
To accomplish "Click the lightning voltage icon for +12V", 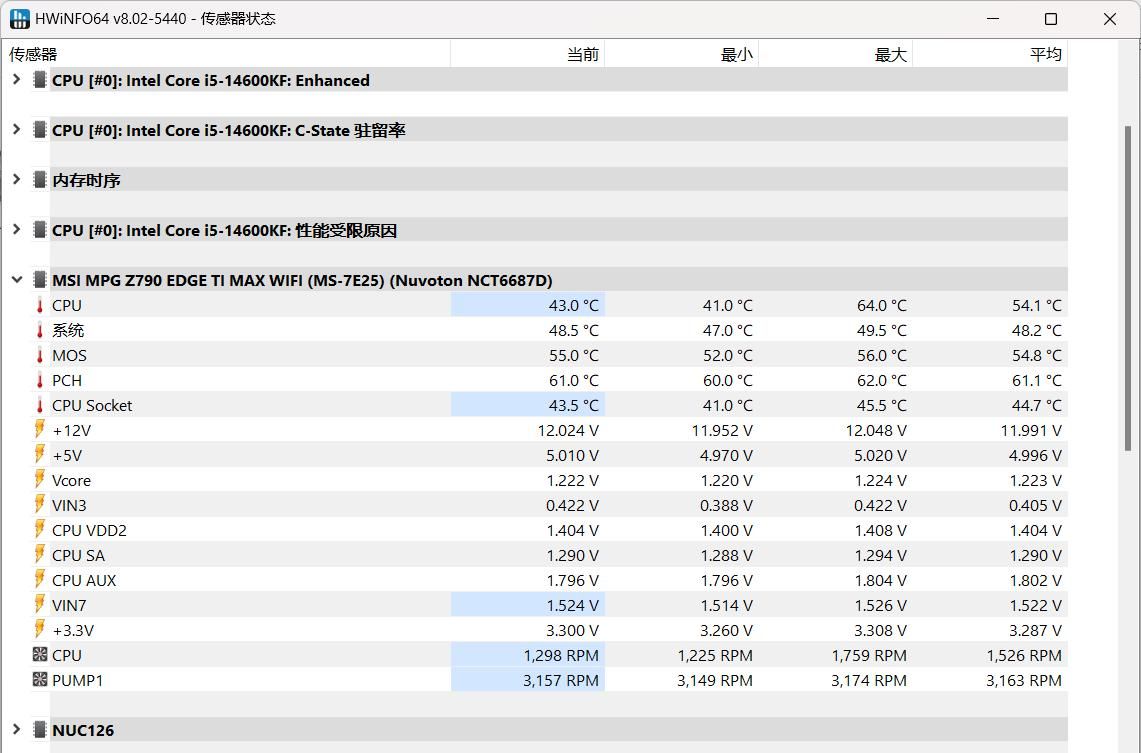I will click(x=40, y=429).
